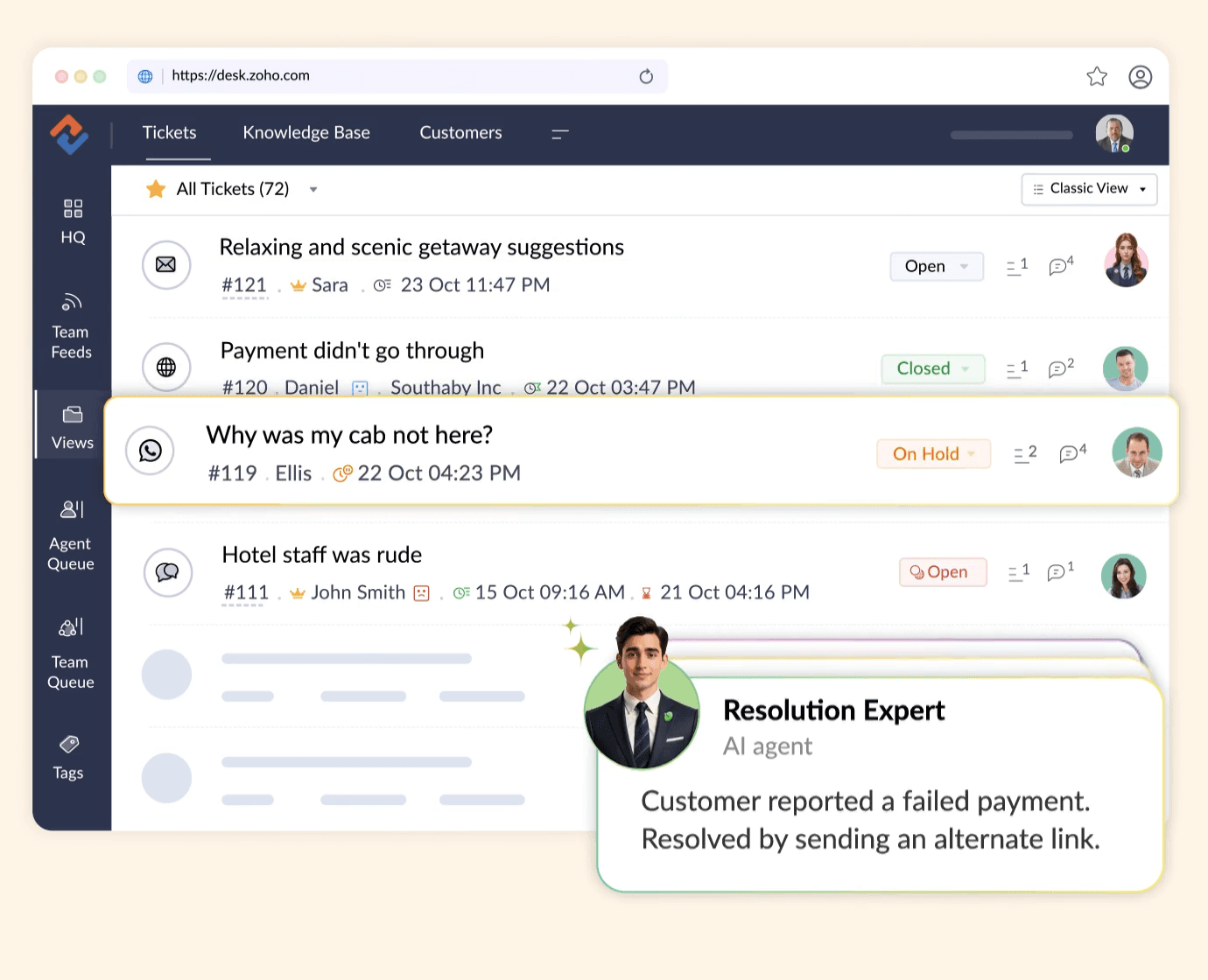Click the globe channel icon on ticket #120
The width and height of the screenshot is (1208, 980).
166,367
